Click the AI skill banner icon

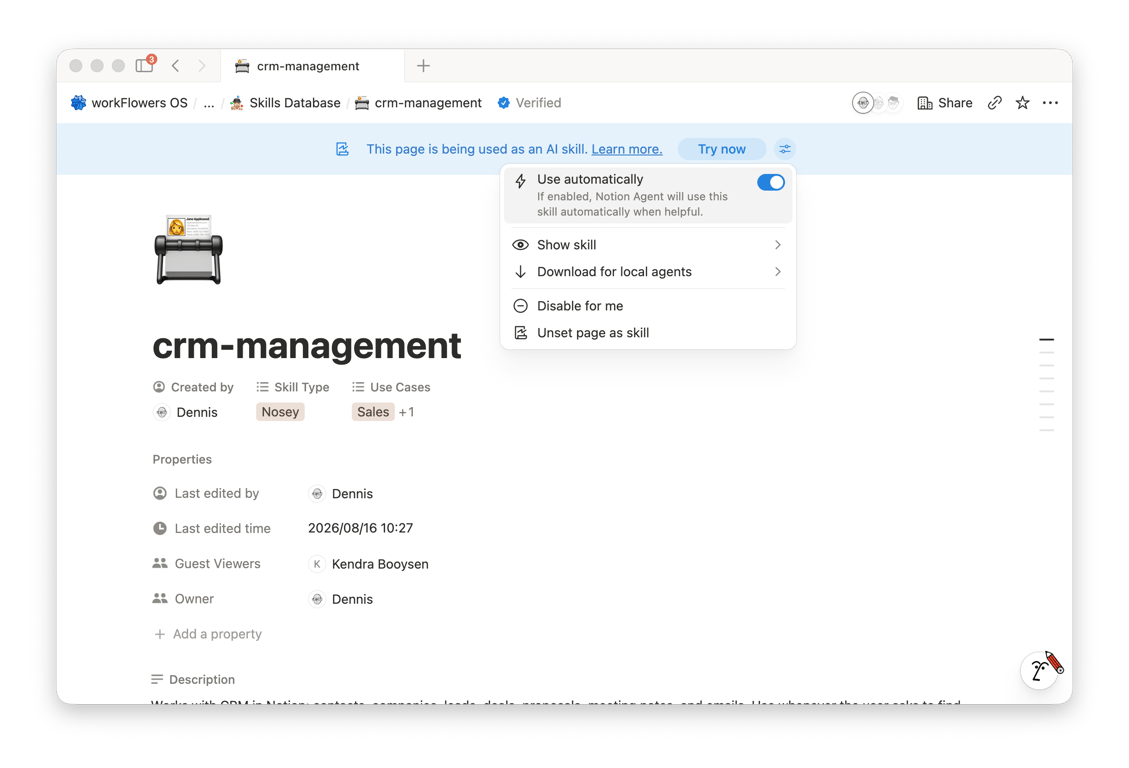343,149
